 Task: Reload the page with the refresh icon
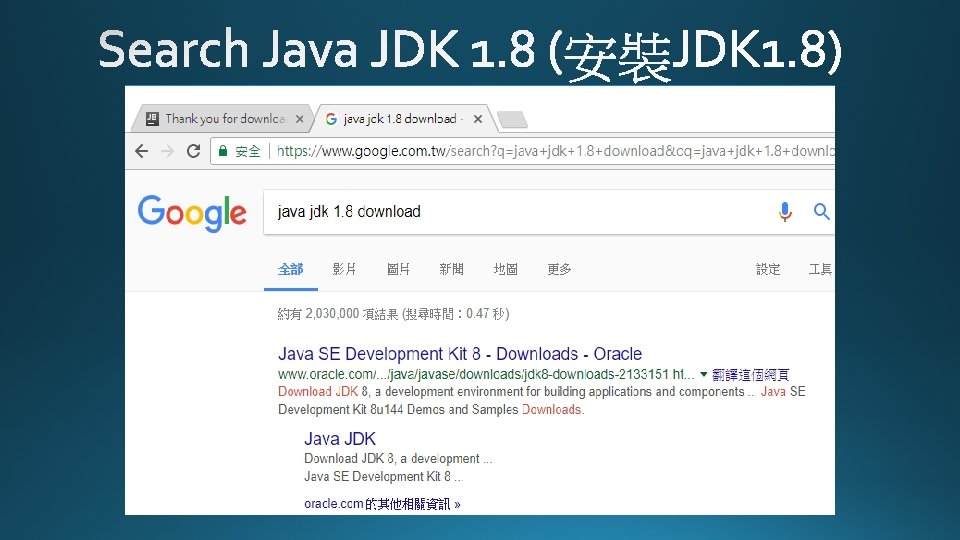click(193, 151)
